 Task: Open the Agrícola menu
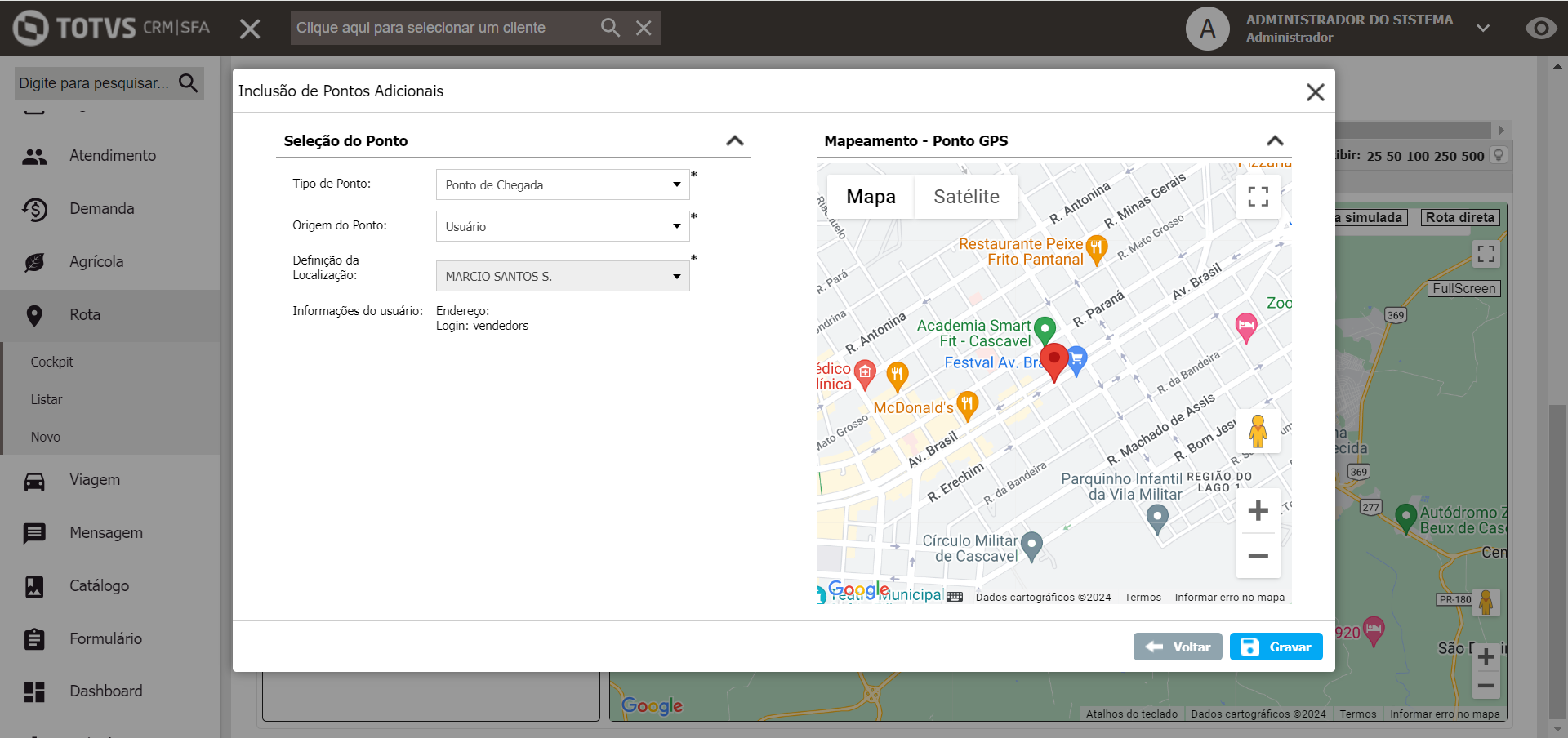(110, 262)
